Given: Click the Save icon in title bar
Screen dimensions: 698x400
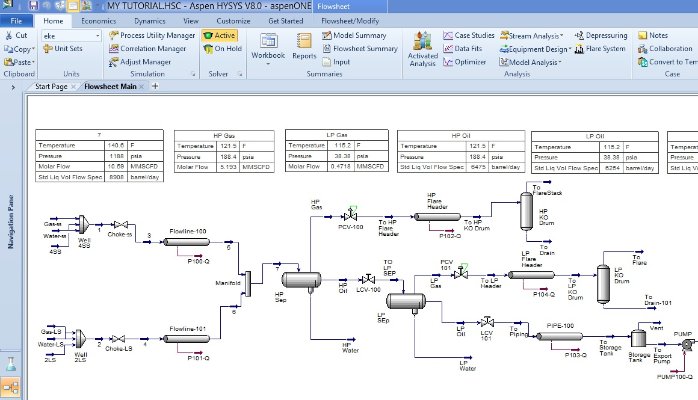Looking at the screenshot, I should coord(33,5).
